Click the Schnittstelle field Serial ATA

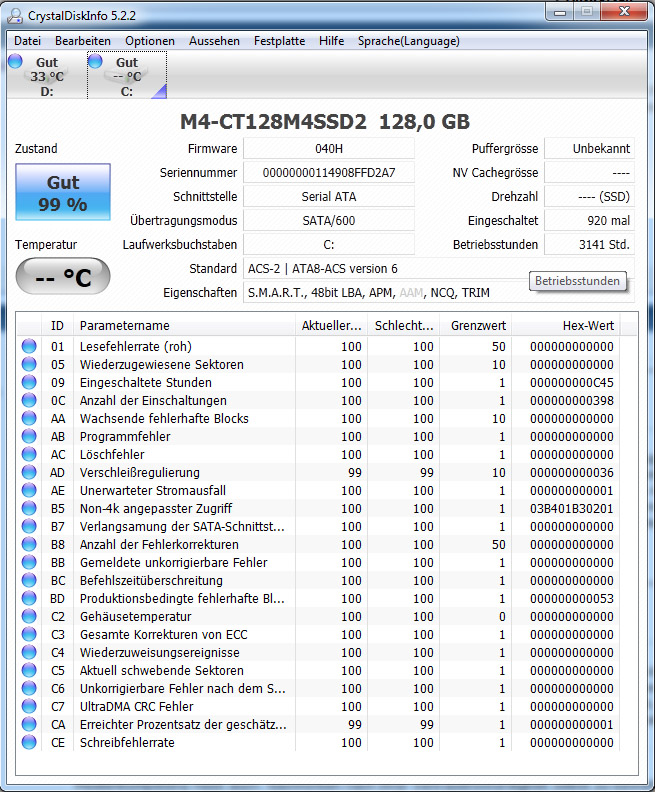(329, 196)
